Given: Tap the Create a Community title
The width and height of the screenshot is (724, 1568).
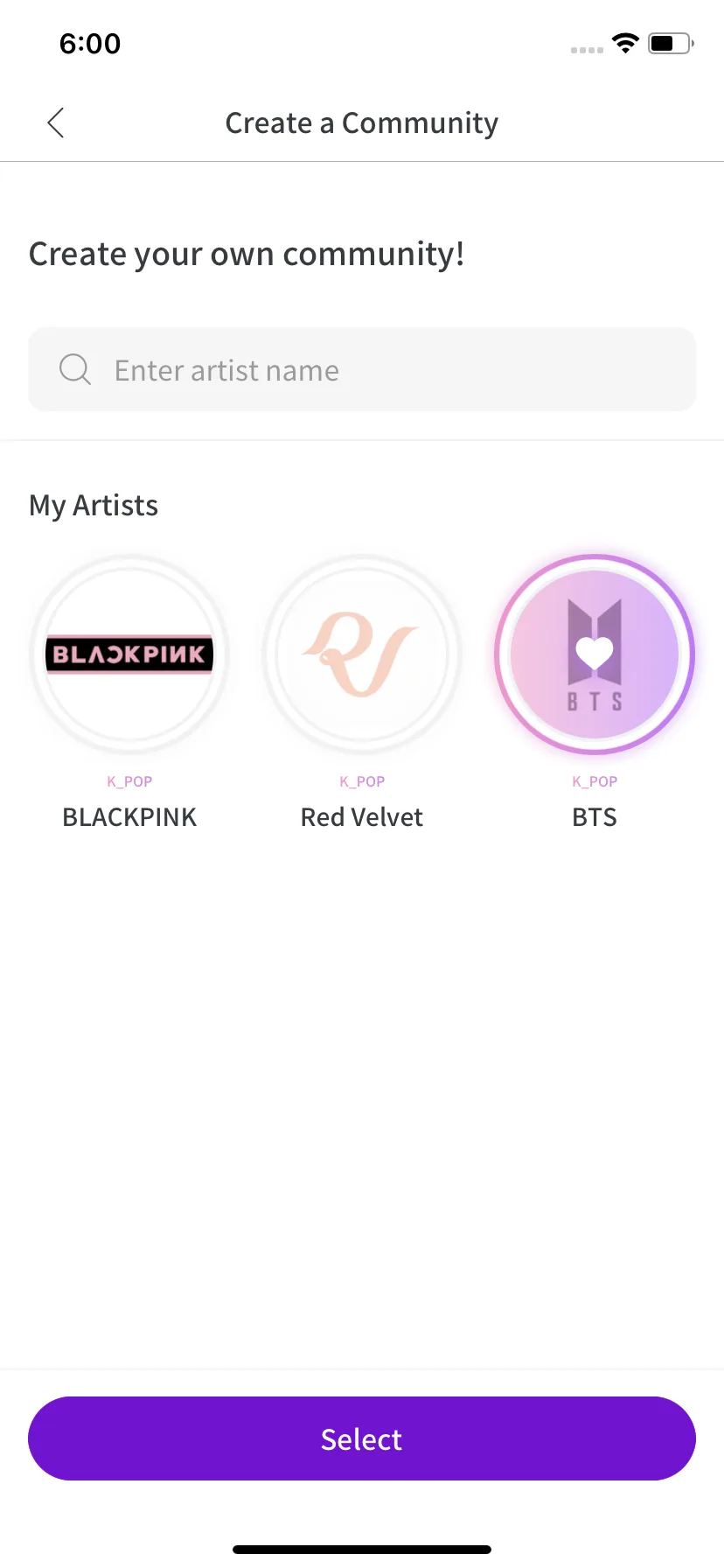Looking at the screenshot, I should (362, 123).
